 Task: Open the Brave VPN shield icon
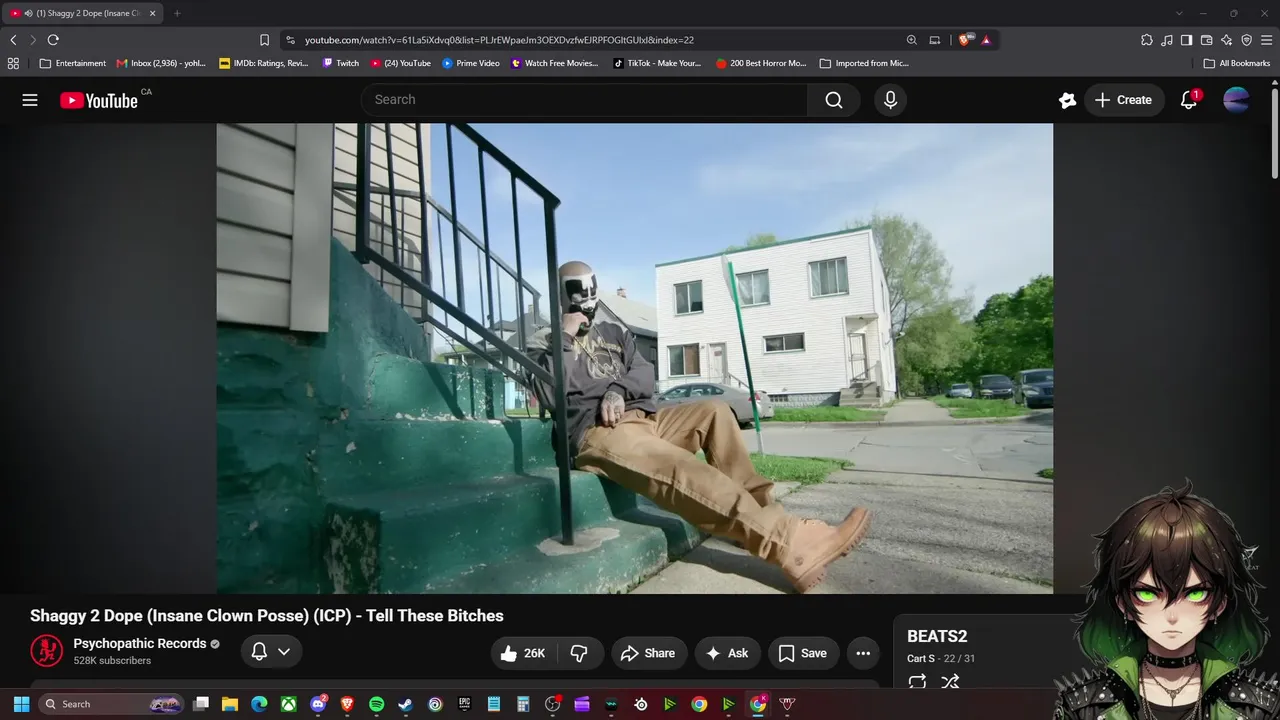[1246, 40]
